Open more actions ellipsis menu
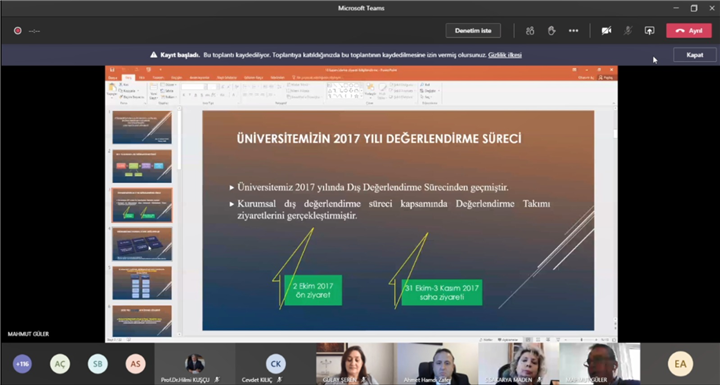The height and width of the screenshot is (385, 720). 574,31
